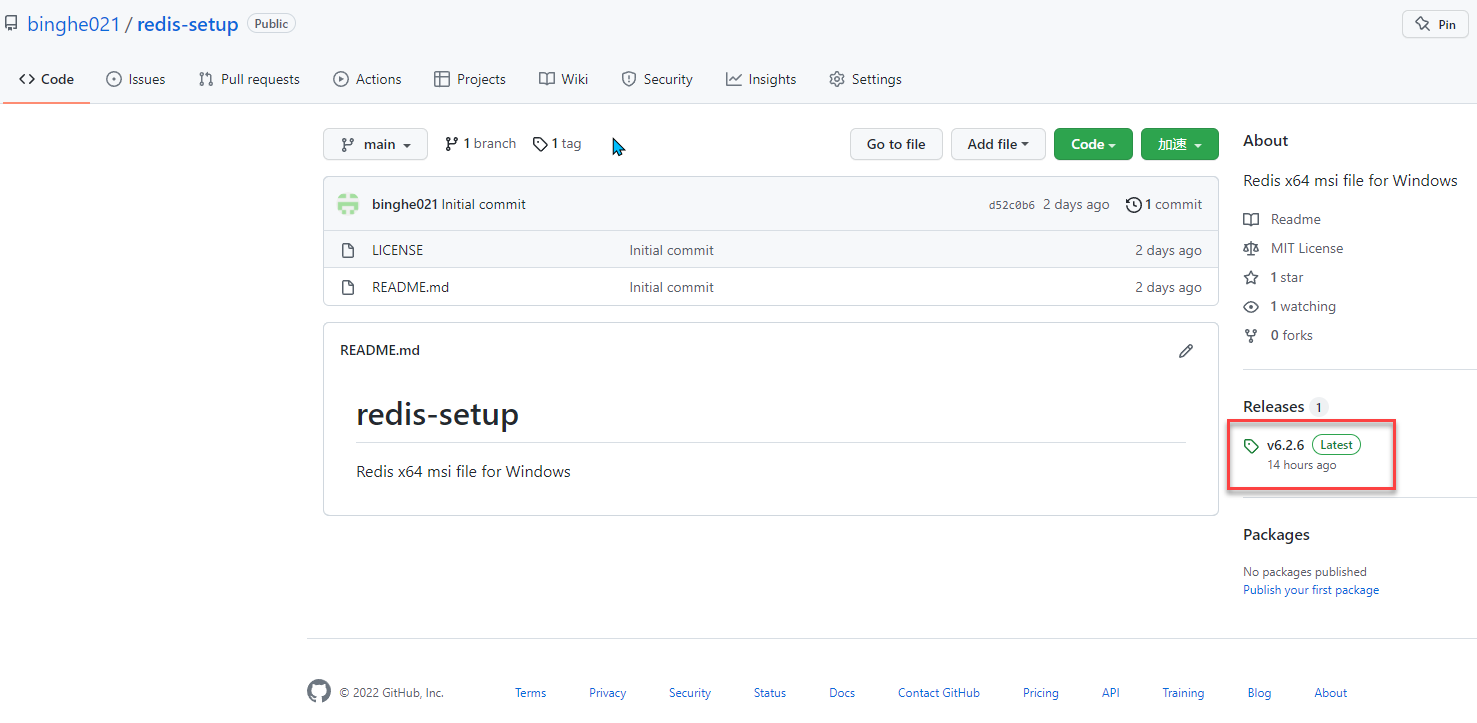The height and width of the screenshot is (723, 1477).
Task: Open the README.md file link
Action: (x=410, y=287)
